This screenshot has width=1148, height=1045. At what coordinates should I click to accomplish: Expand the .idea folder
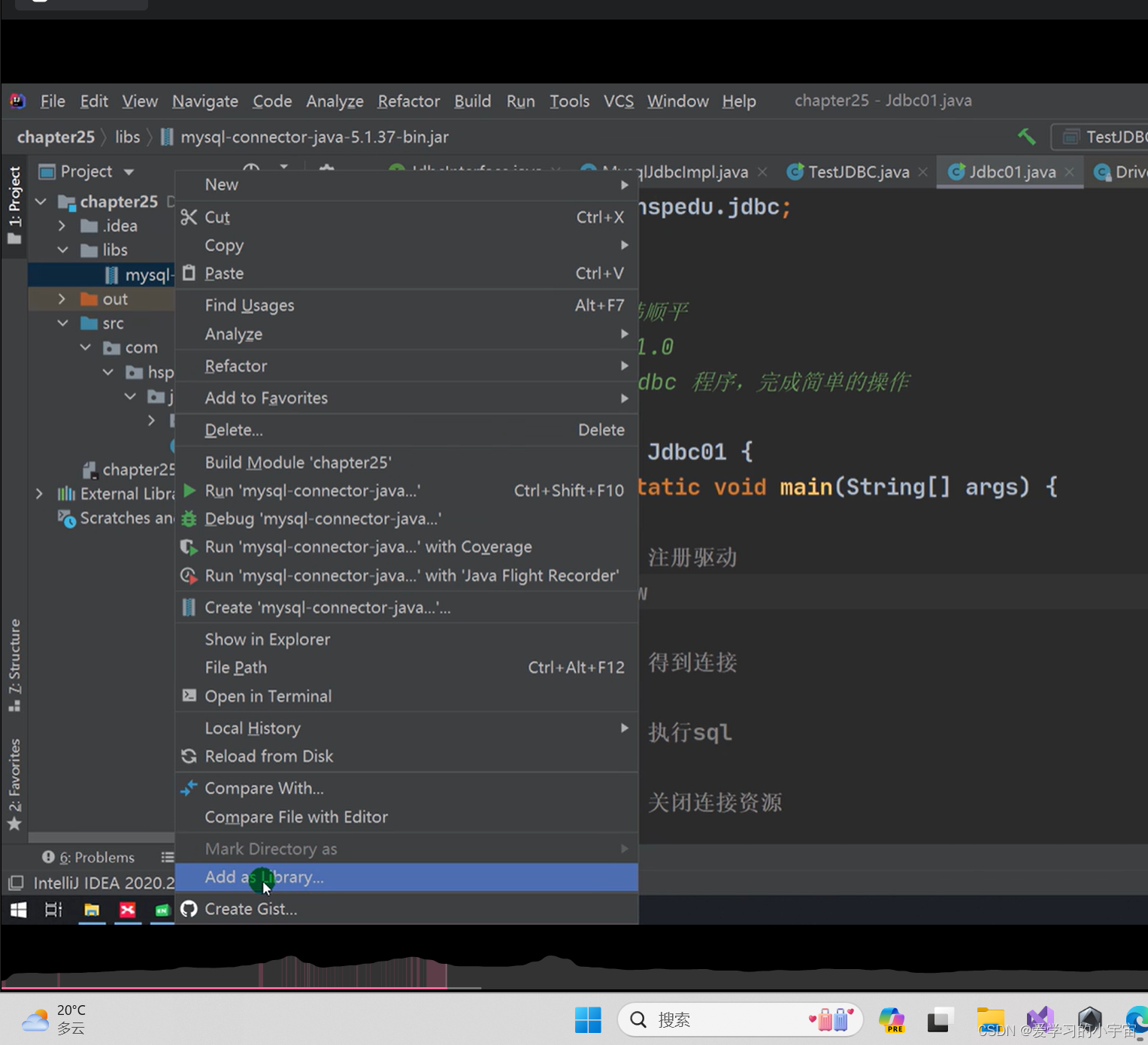62,226
